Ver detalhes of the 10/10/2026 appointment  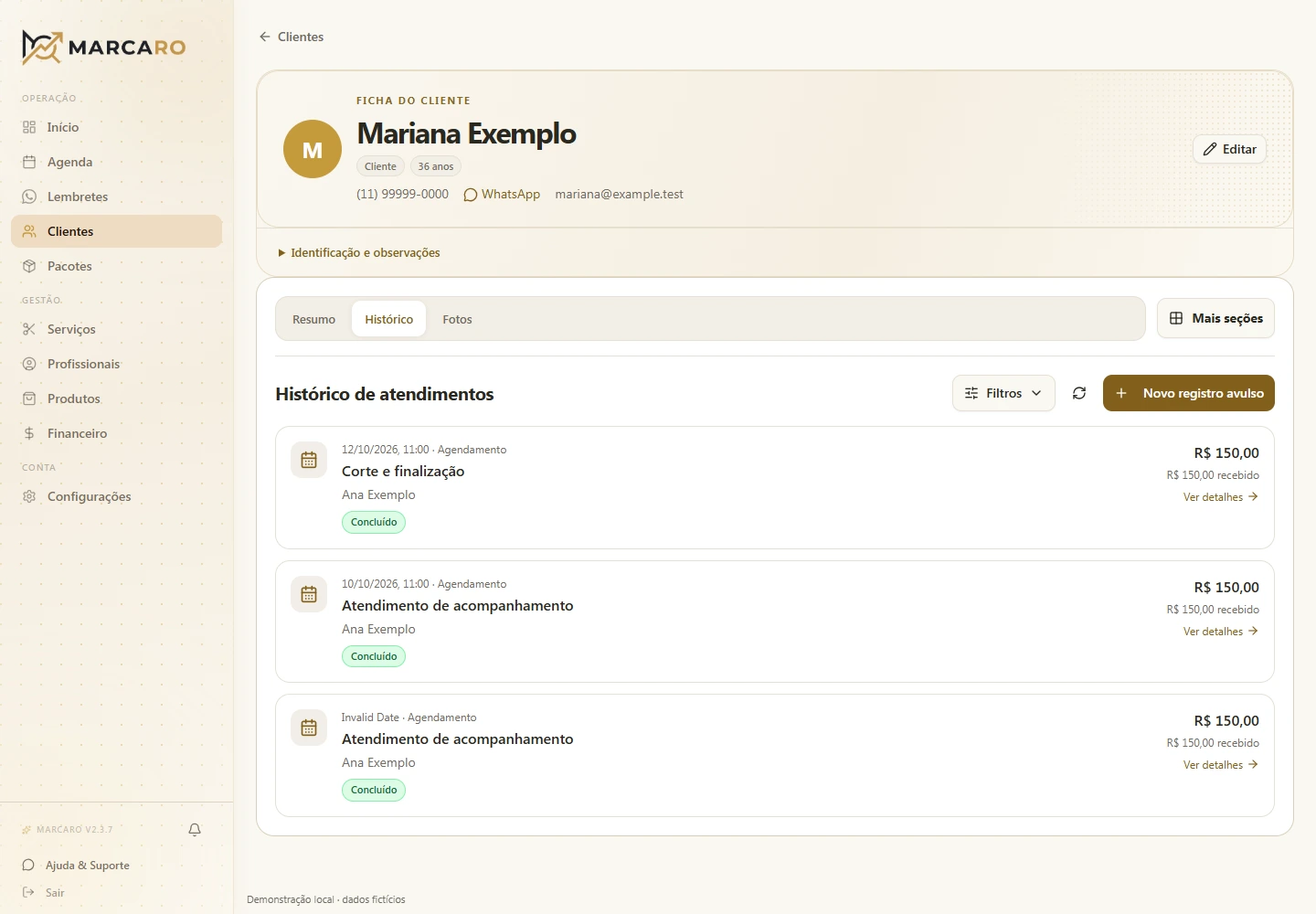click(x=1221, y=632)
